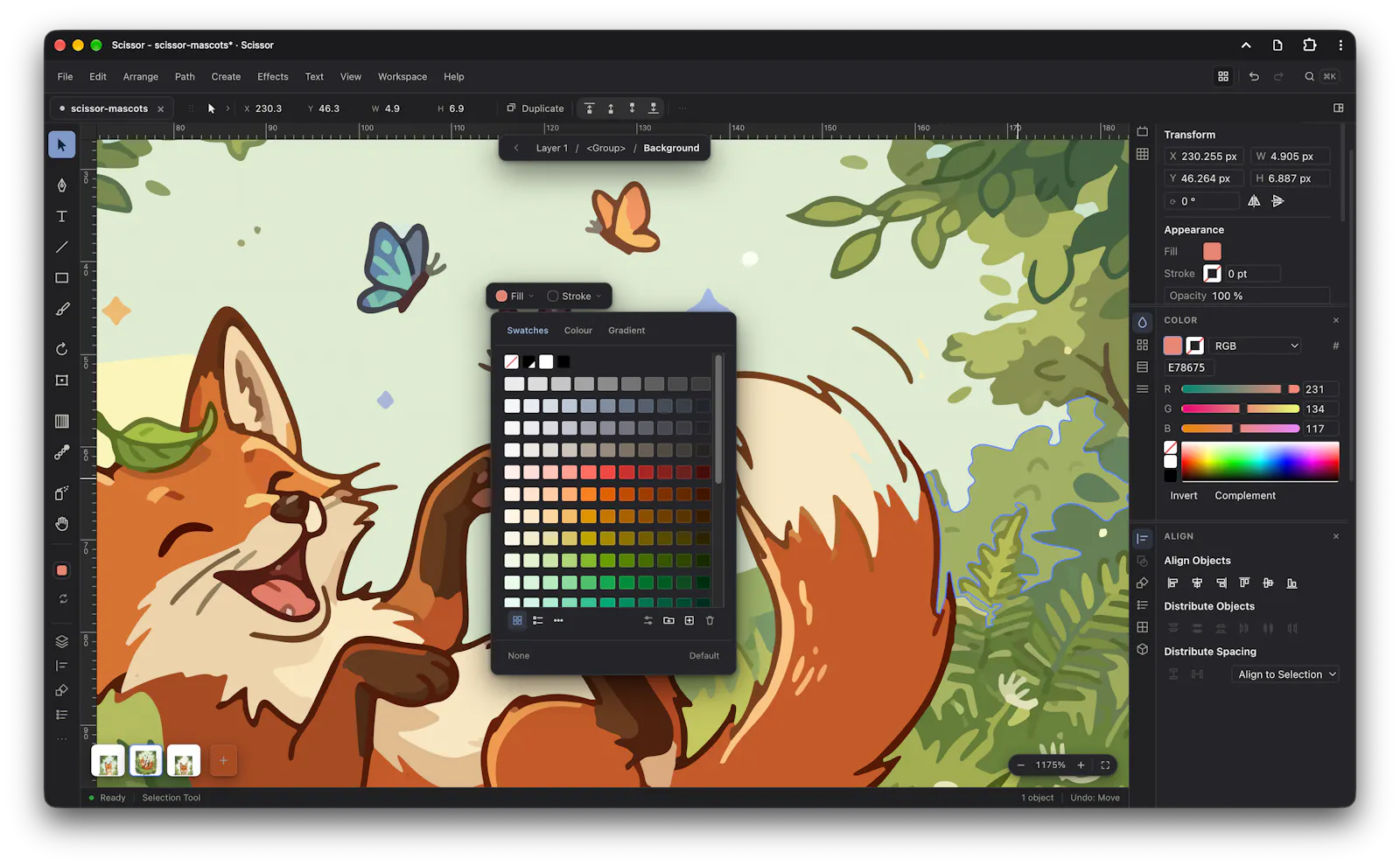Collapse the title bar chevron up
This screenshot has width=1400, height=866.
pyautogui.click(x=1246, y=45)
